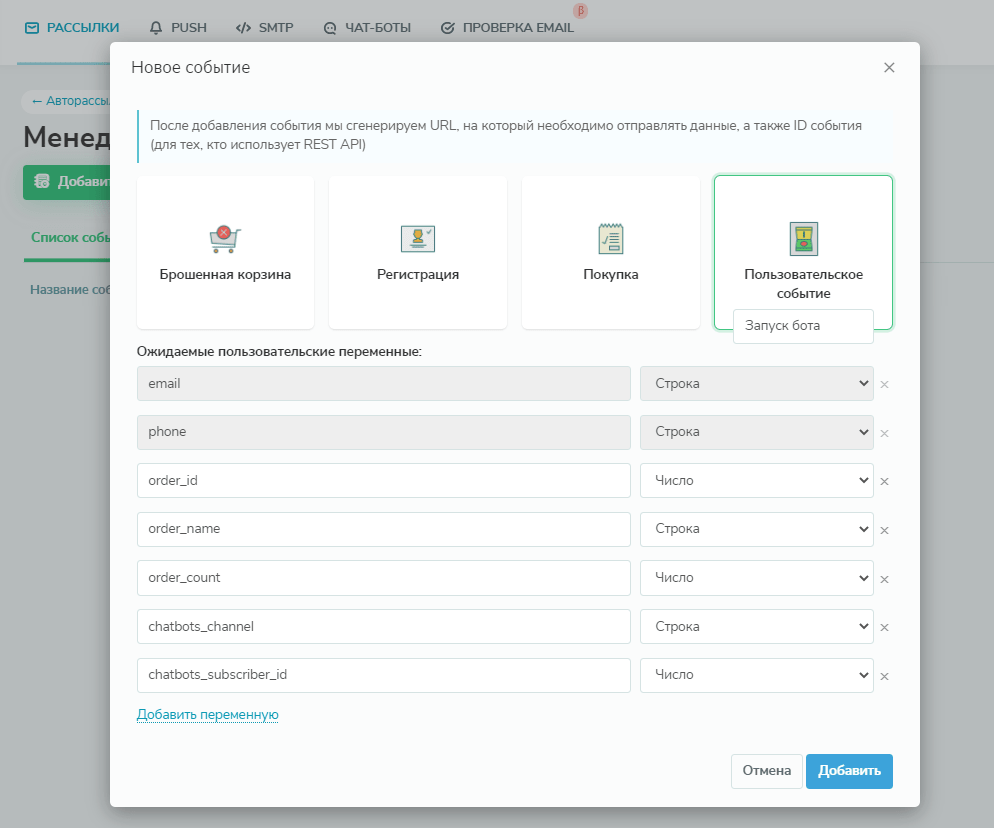Viewport: 994px width, 828px height.
Task: Click the Добавить button to save event
Action: pos(849,771)
